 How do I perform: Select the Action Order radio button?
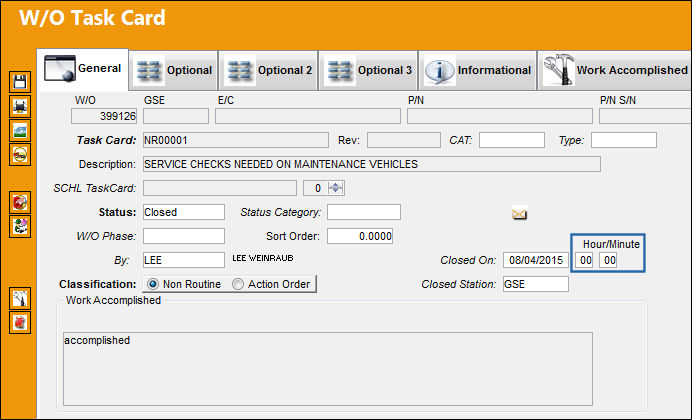[x=238, y=284]
